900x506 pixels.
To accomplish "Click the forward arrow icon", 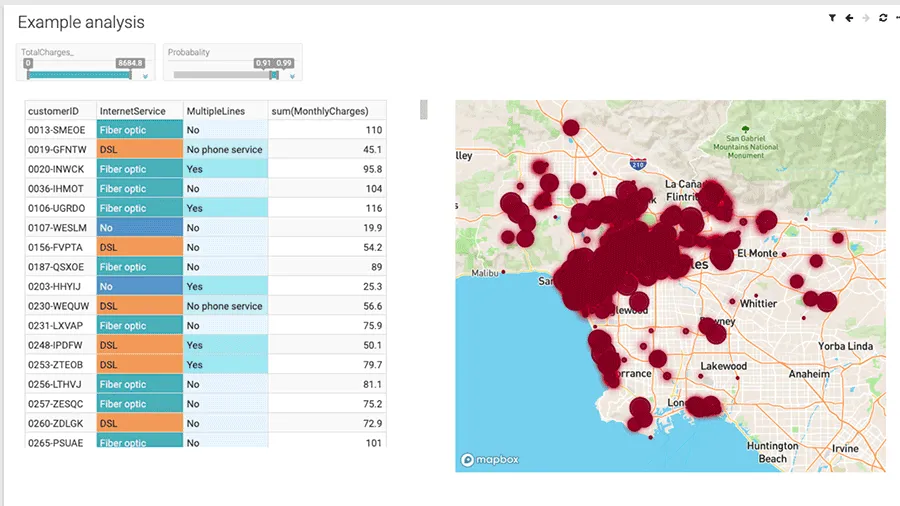I will coord(866,18).
